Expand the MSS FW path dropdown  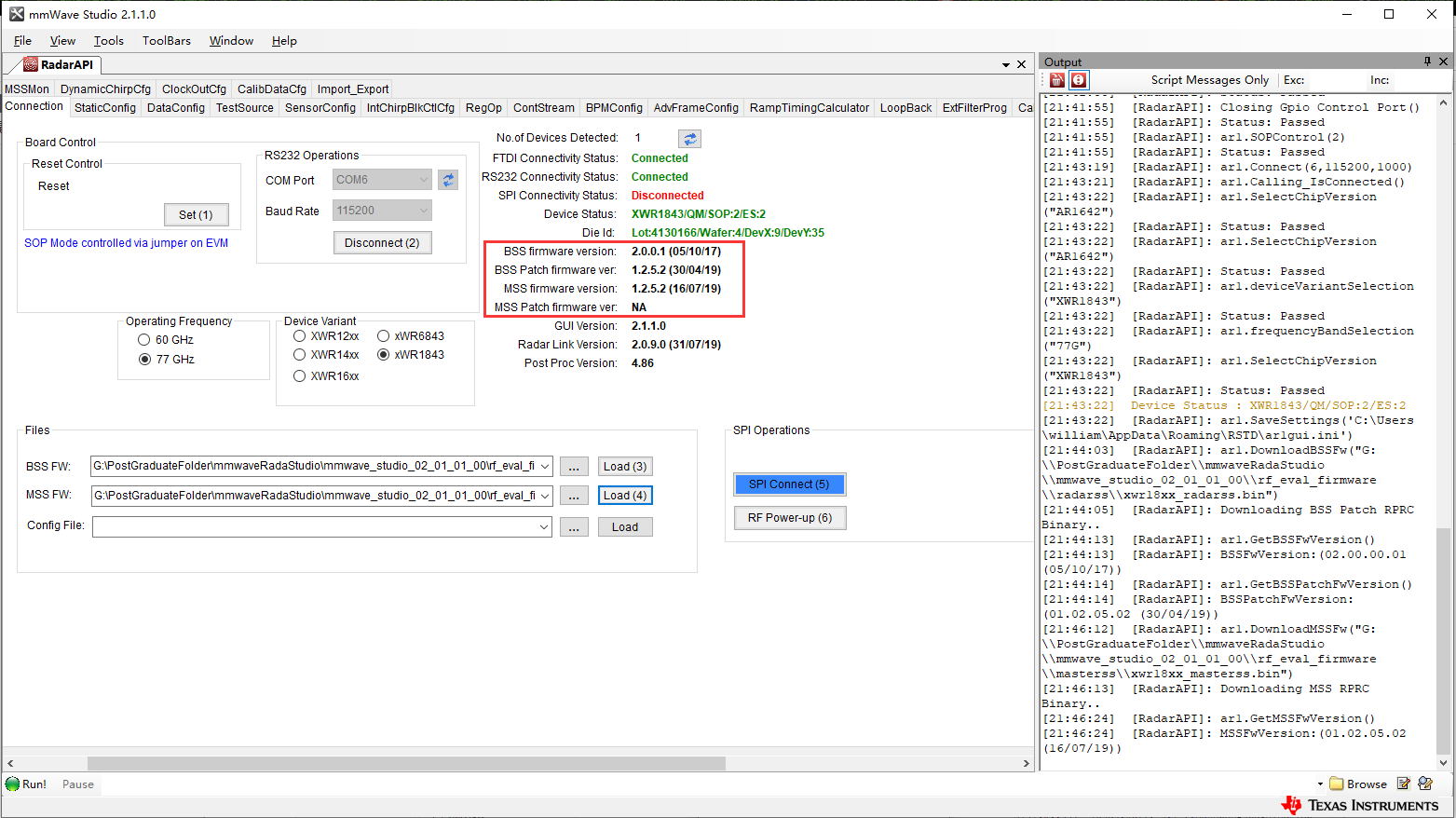(x=545, y=496)
